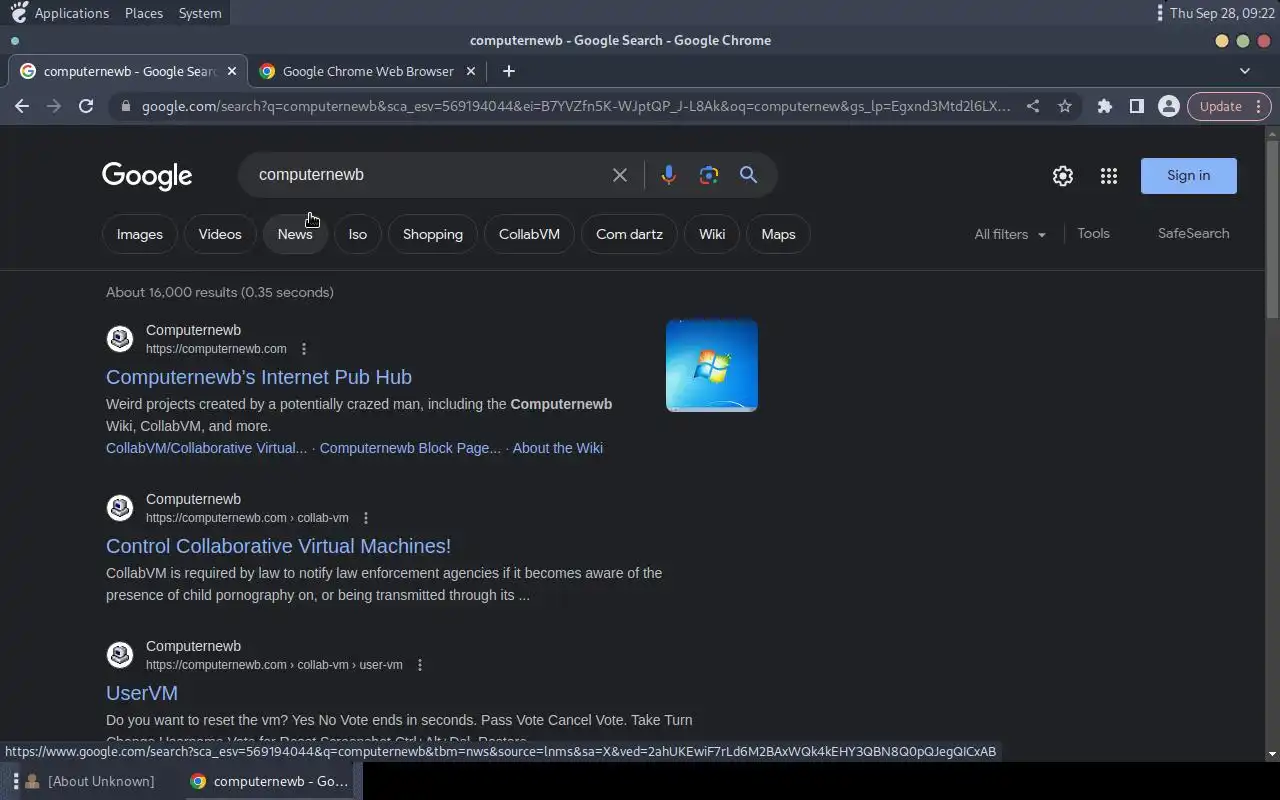Filter results by Images
This screenshot has width=1280, height=800.
click(140, 234)
